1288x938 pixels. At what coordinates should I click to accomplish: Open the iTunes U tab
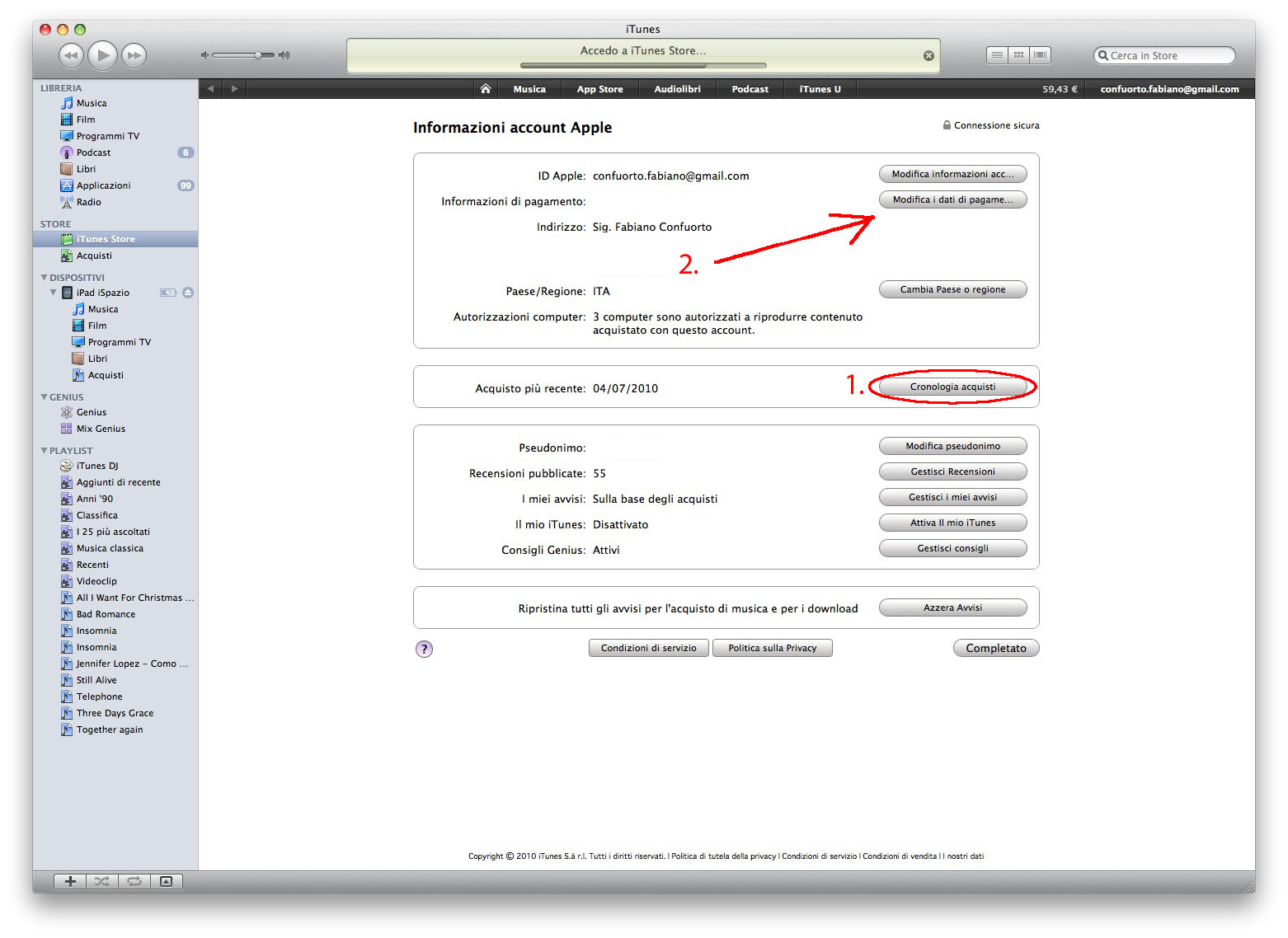[820, 89]
